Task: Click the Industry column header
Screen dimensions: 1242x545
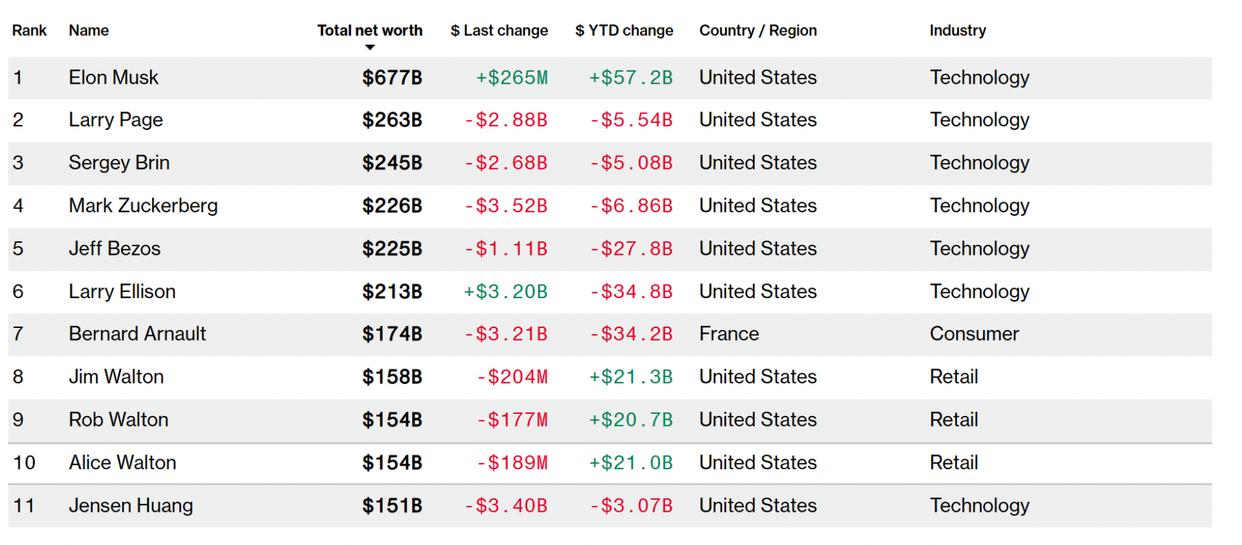Action: 957,30
